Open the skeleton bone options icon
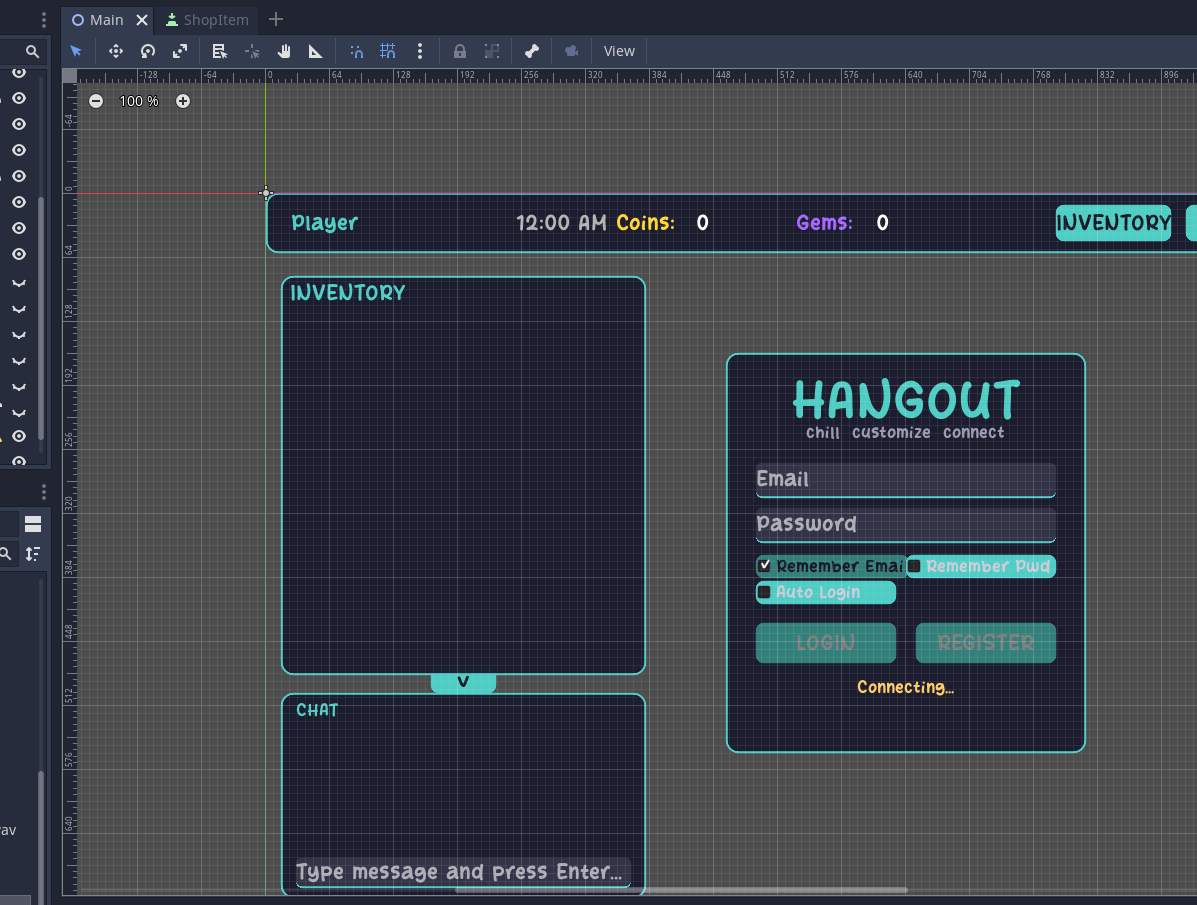The height and width of the screenshot is (905, 1197). point(532,51)
